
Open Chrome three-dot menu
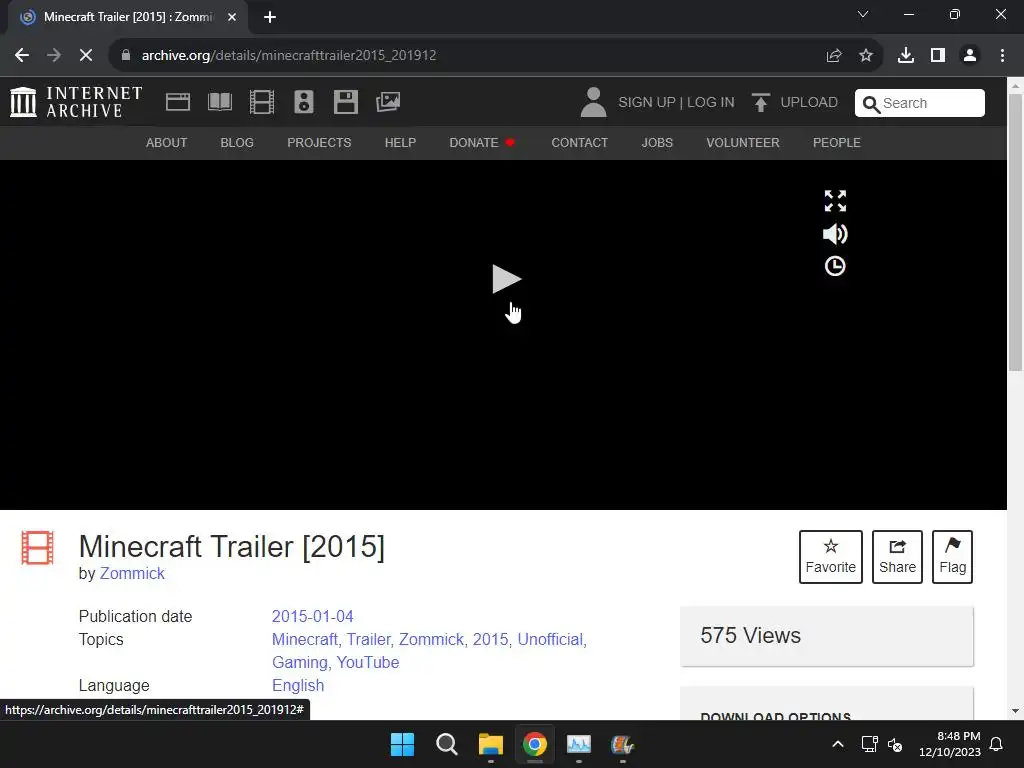tap(1002, 56)
